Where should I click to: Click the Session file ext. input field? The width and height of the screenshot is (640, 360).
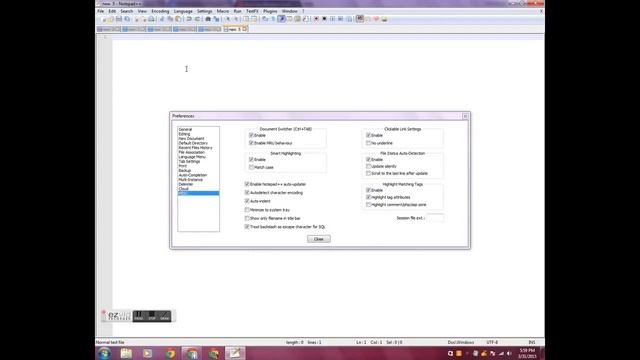(x=435, y=218)
